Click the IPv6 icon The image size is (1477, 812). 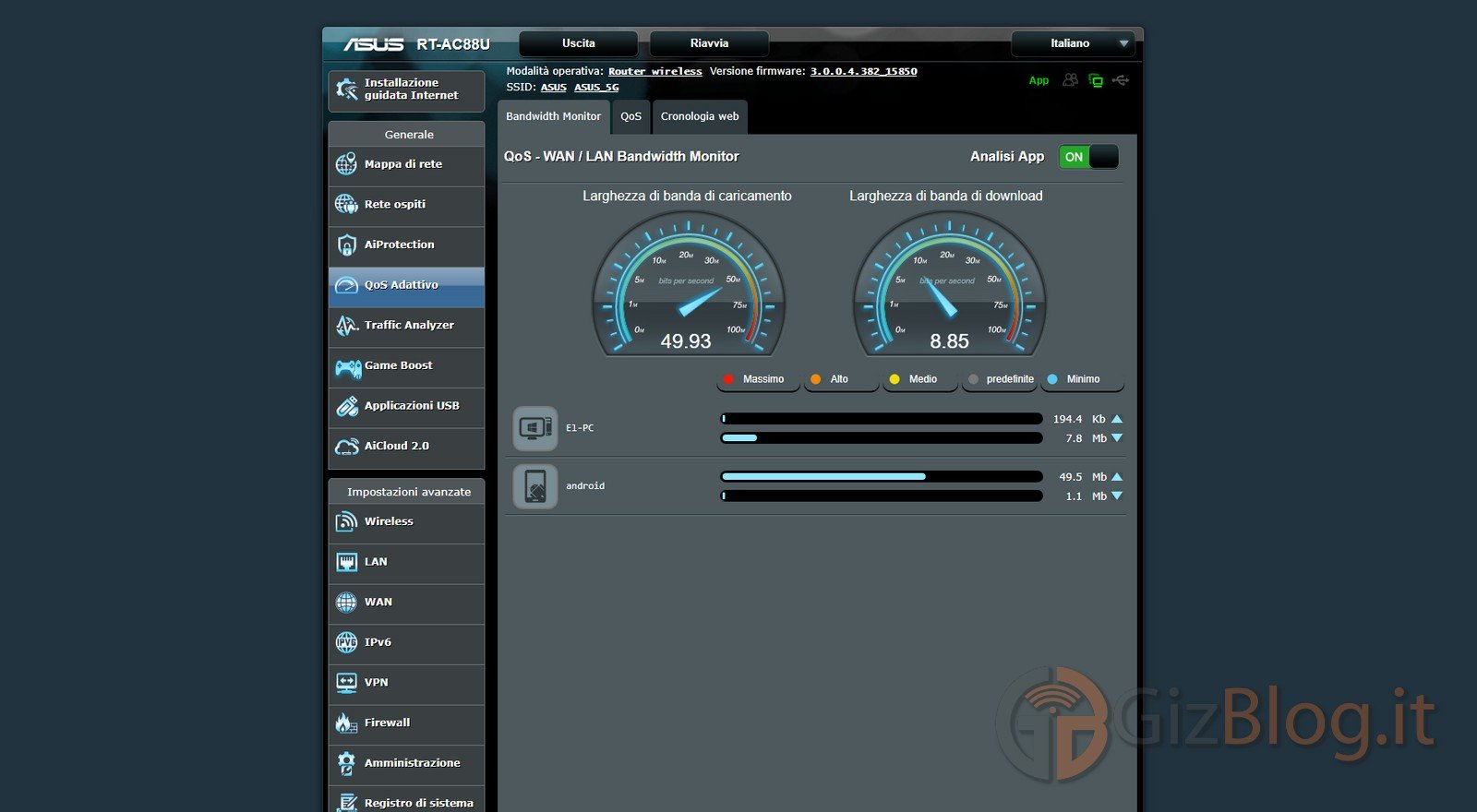(346, 642)
